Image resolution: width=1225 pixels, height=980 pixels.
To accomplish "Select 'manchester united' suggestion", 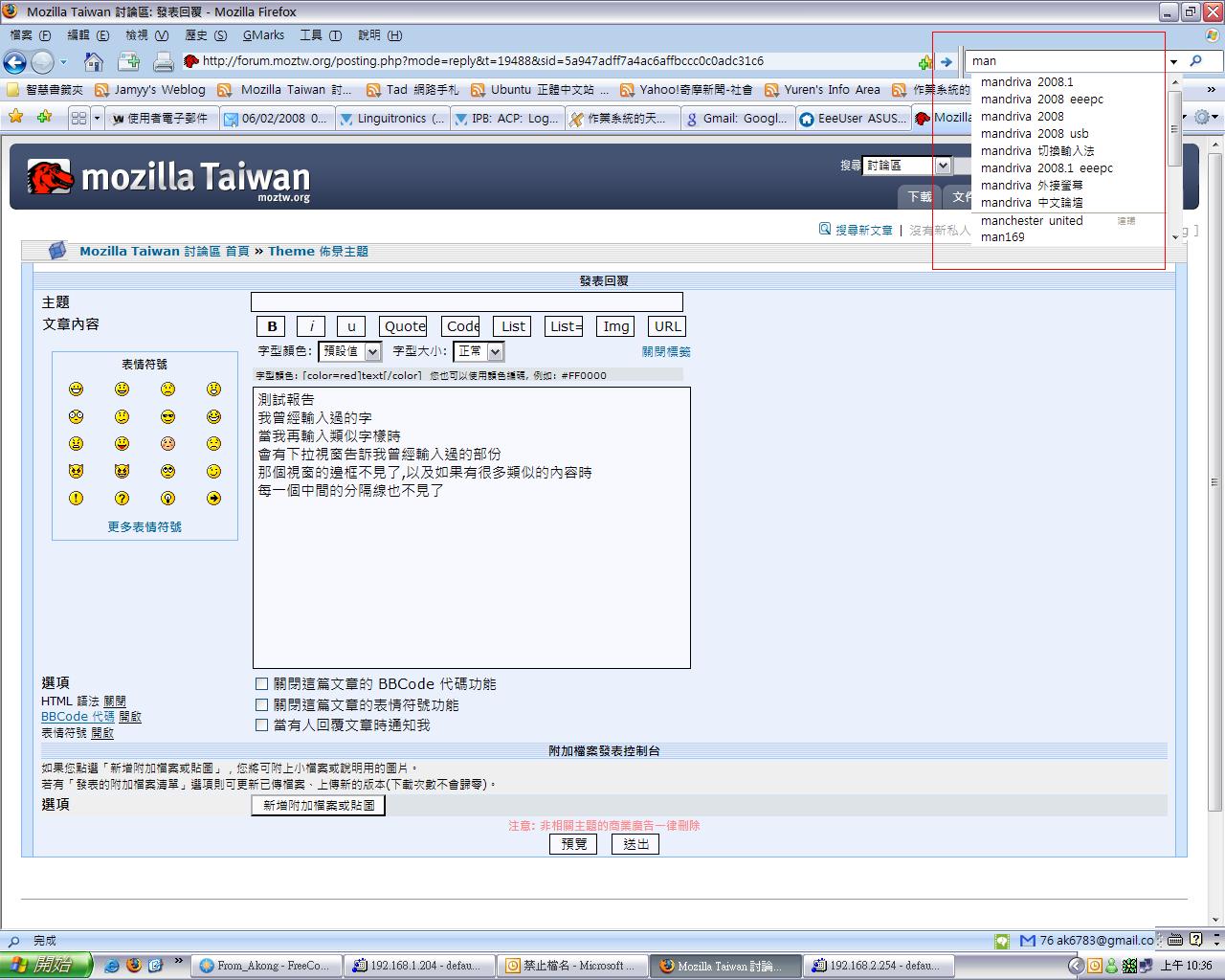I will 1032,221.
